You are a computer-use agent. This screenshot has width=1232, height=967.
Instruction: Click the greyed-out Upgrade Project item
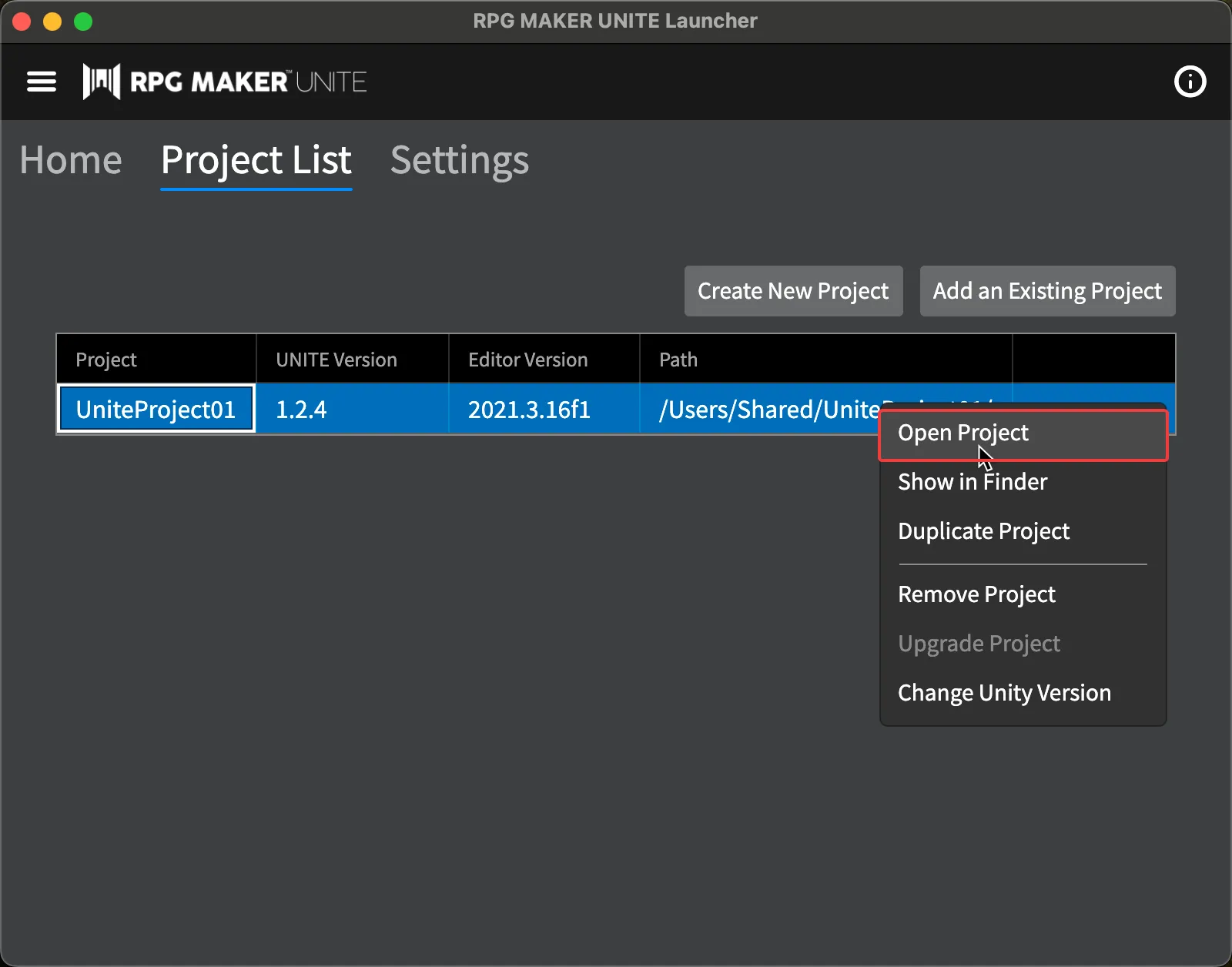coord(979,644)
